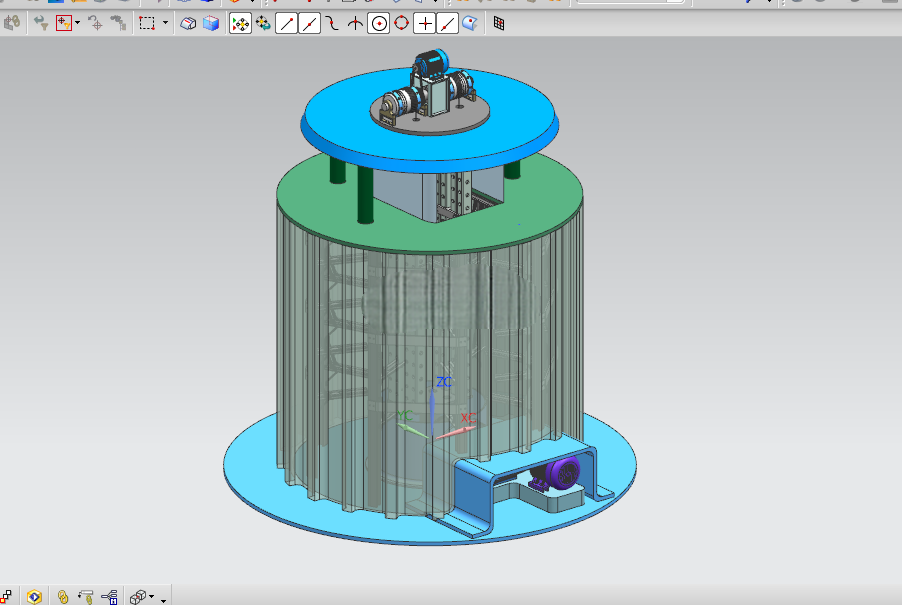Toggle the End Point snap option

(286, 24)
